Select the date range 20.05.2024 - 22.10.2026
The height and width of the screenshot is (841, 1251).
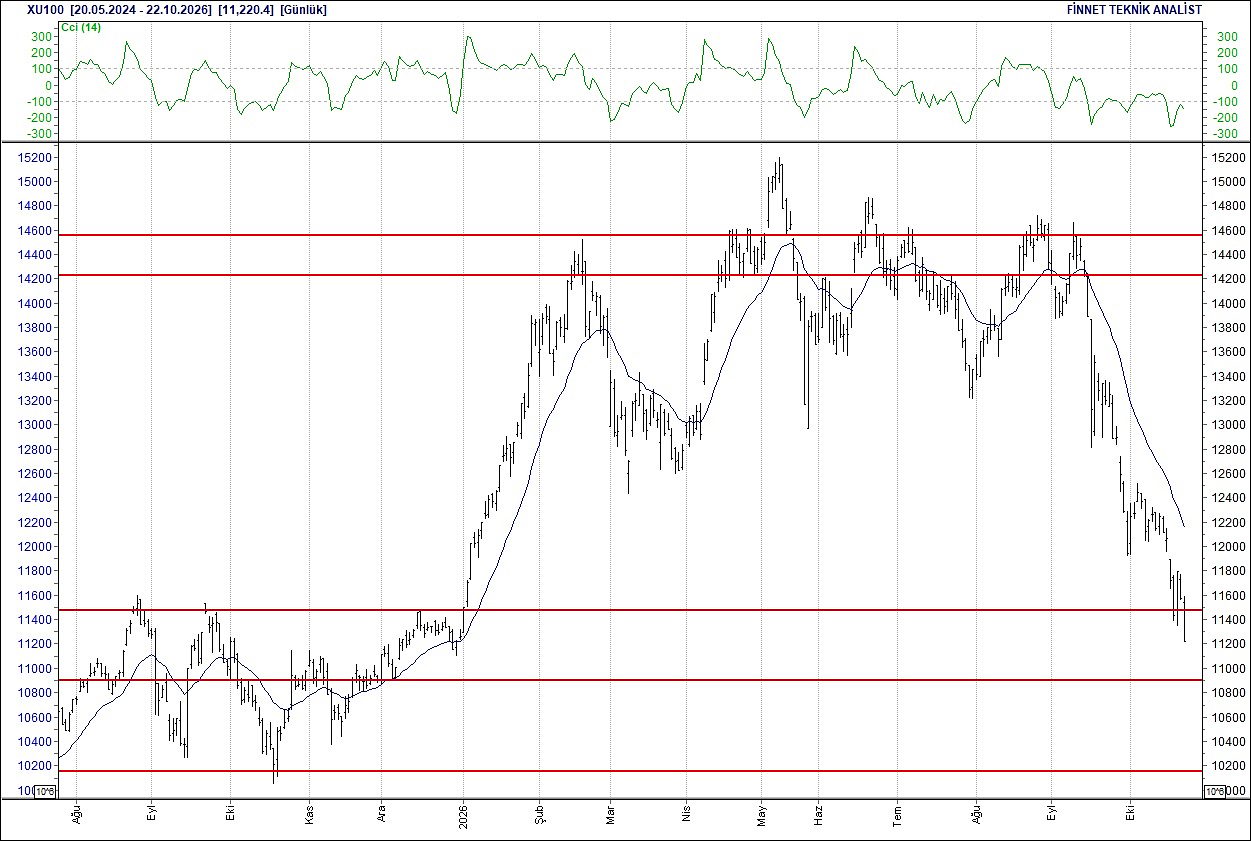[x=141, y=10]
